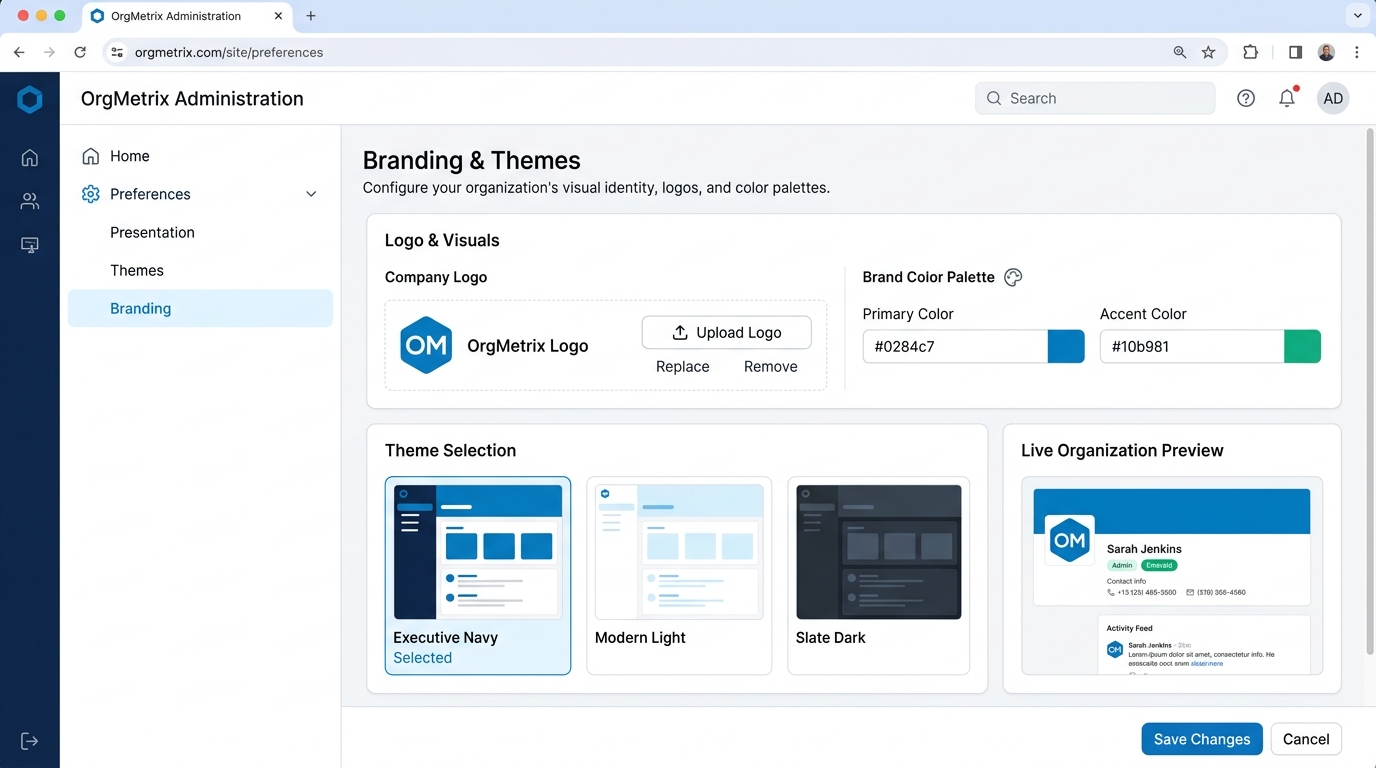Open the monitor presentation icon in the rail
This screenshot has width=1376, height=768.
pos(30,245)
